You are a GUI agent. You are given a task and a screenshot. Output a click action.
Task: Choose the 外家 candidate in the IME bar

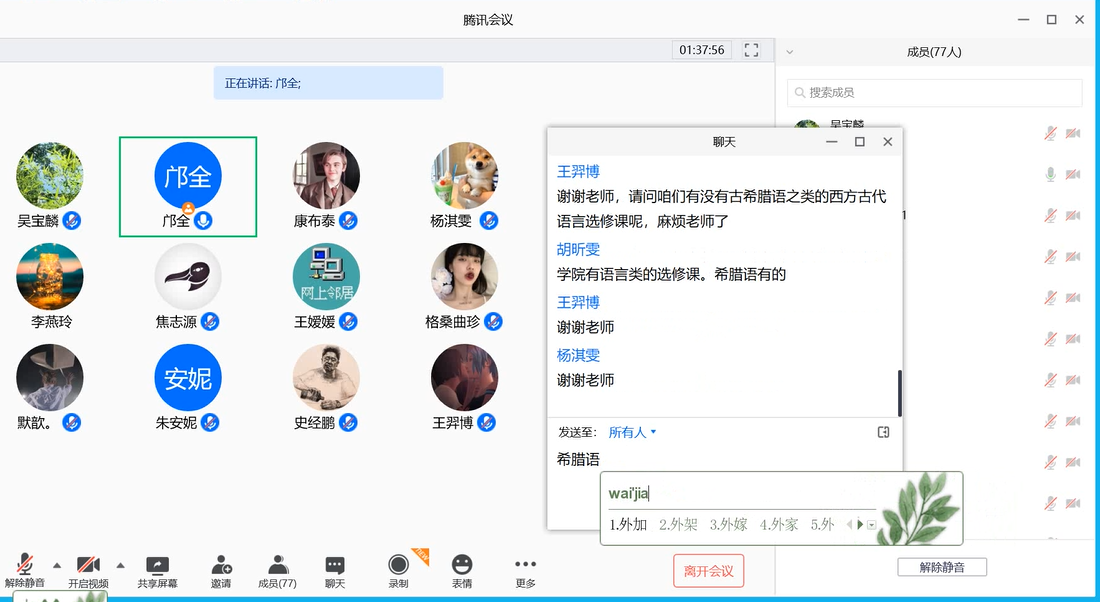779,524
